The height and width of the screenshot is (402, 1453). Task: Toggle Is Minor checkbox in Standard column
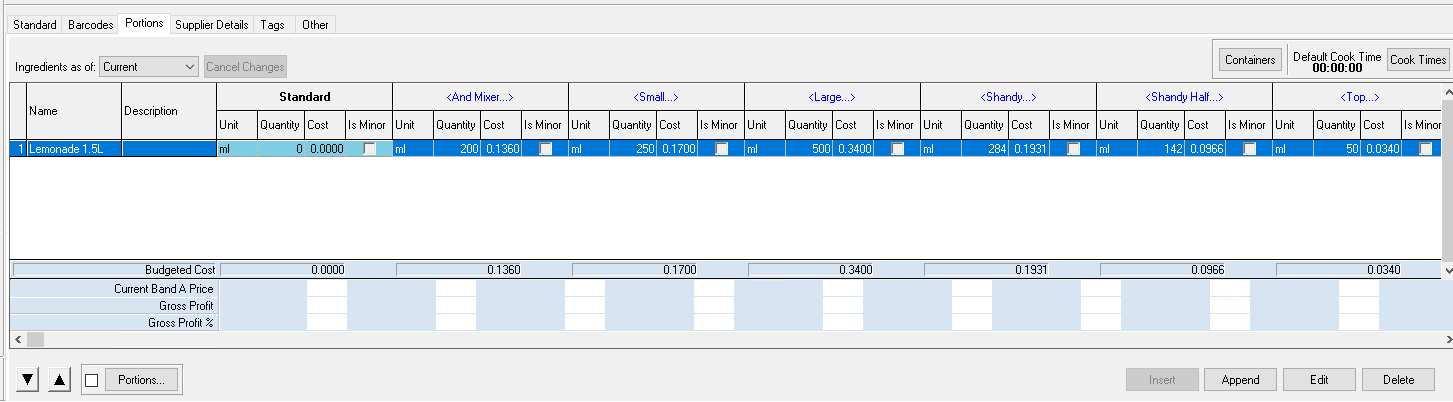click(370, 149)
